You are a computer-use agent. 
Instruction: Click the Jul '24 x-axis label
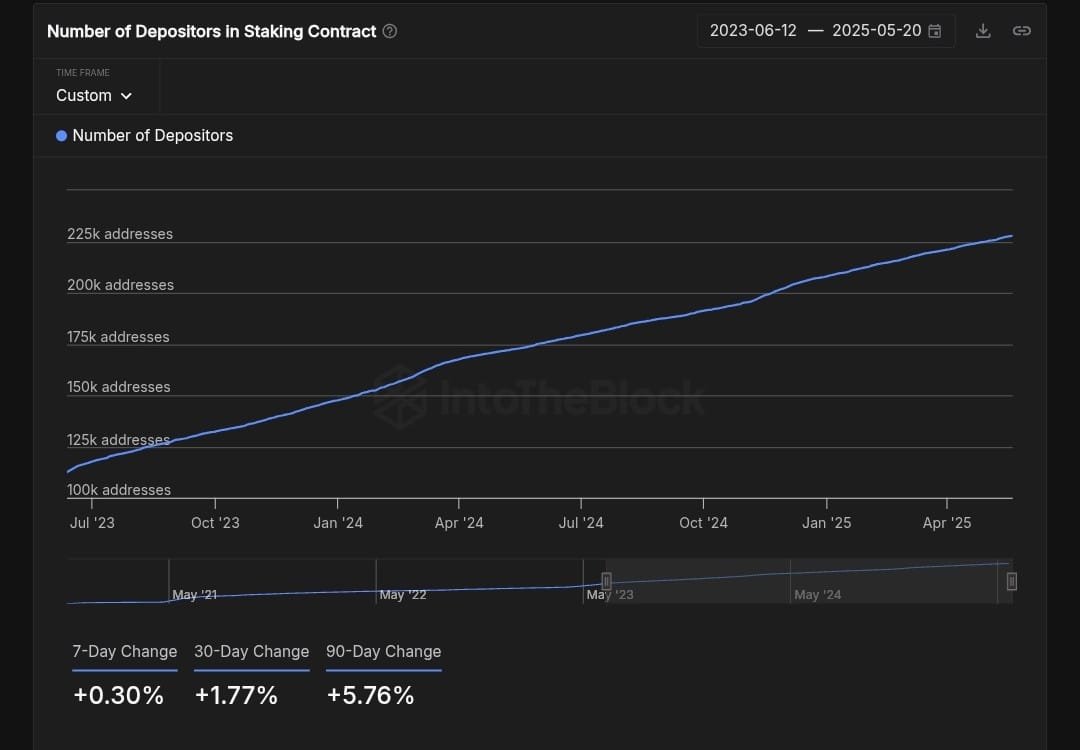pyautogui.click(x=581, y=523)
